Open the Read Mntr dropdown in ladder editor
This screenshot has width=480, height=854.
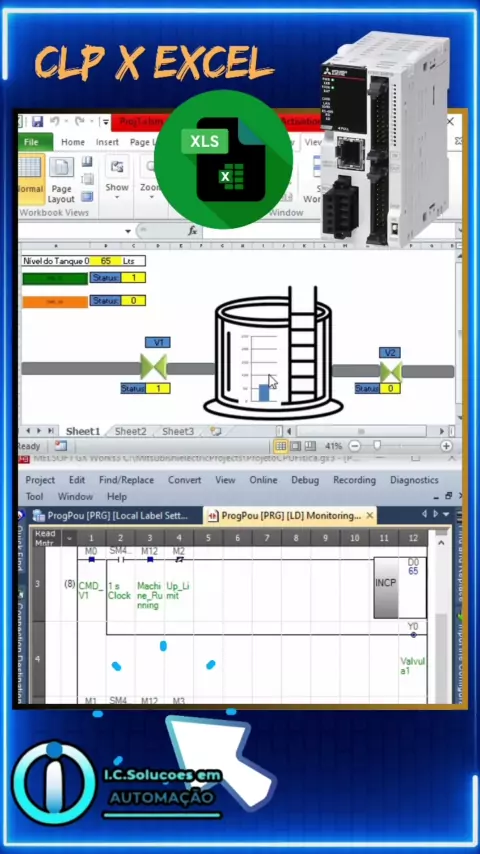pos(69,539)
